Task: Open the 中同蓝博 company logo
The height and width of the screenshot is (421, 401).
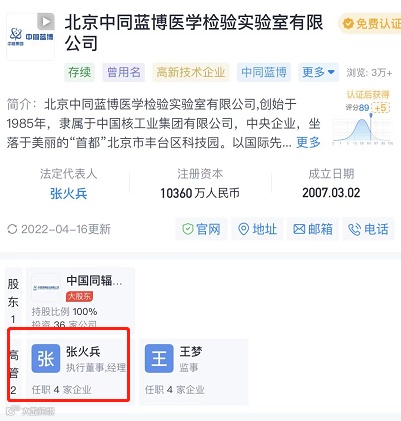Action: pos(30,37)
